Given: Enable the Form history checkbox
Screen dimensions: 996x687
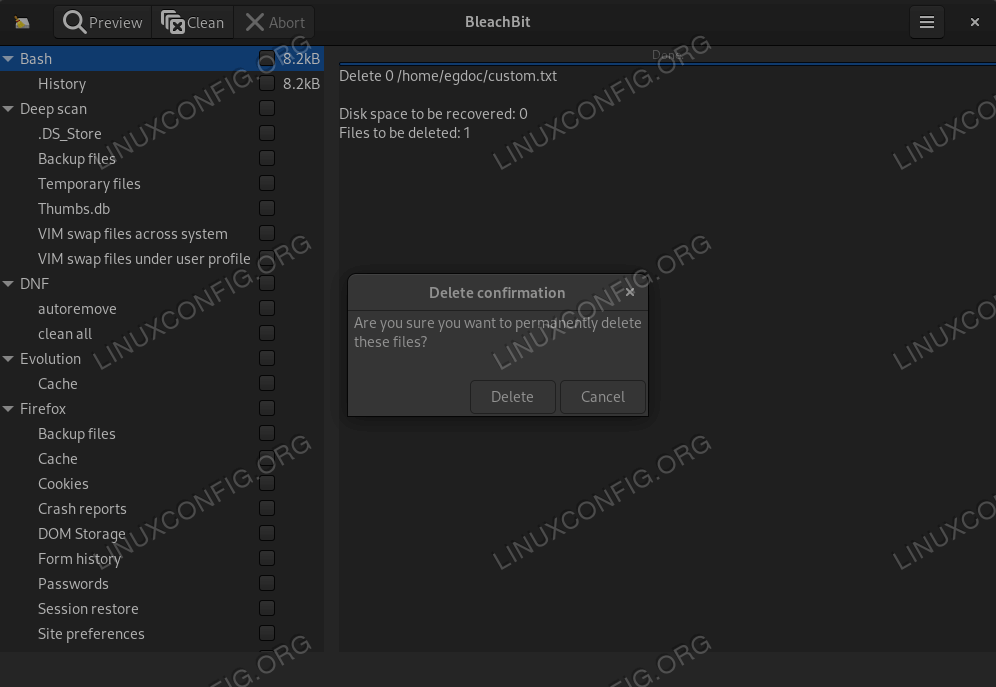Looking at the screenshot, I should (x=267, y=559).
